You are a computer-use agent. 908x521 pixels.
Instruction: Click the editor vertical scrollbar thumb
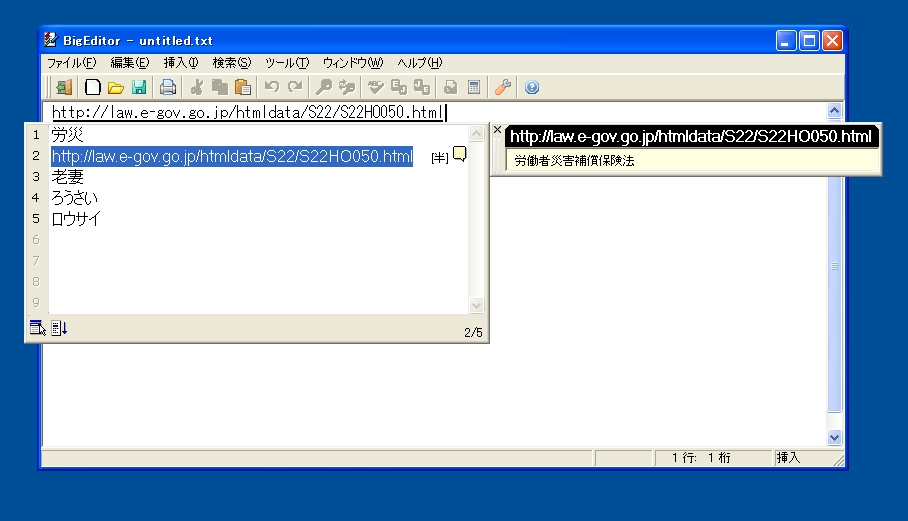pyautogui.click(x=834, y=266)
